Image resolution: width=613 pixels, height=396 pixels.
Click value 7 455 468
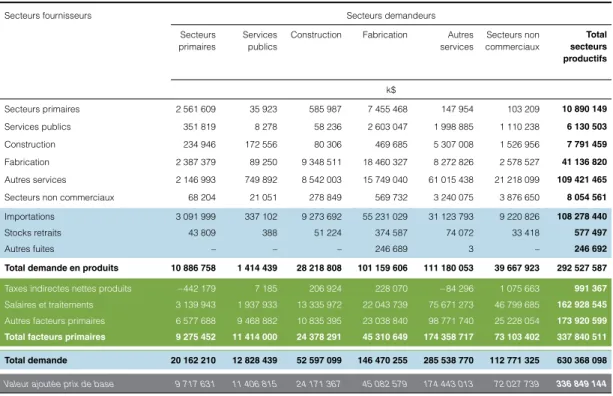click(387, 109)
